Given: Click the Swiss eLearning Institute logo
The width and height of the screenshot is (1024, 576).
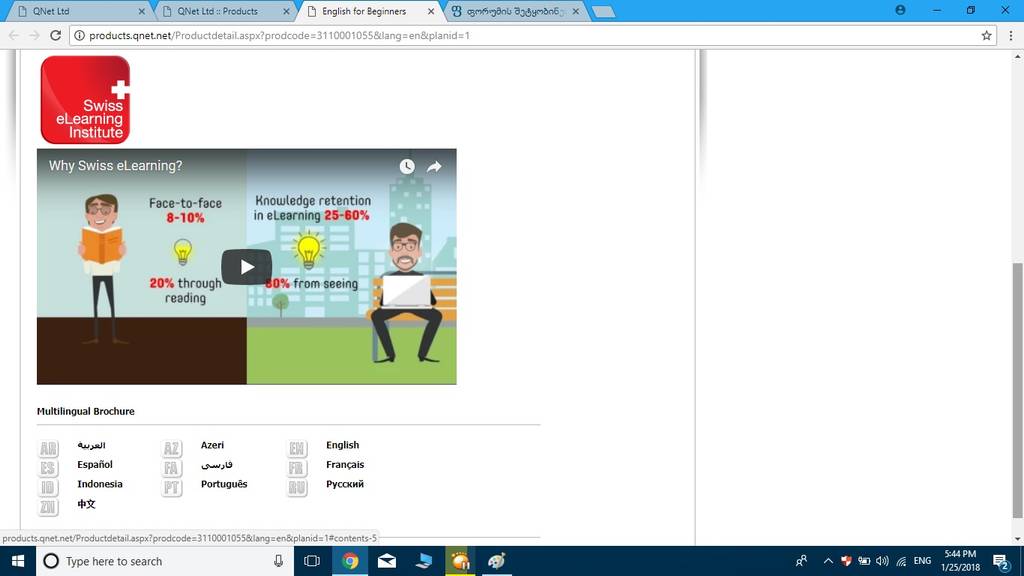Looking at the screenshot, I should (x=85, y=100).
